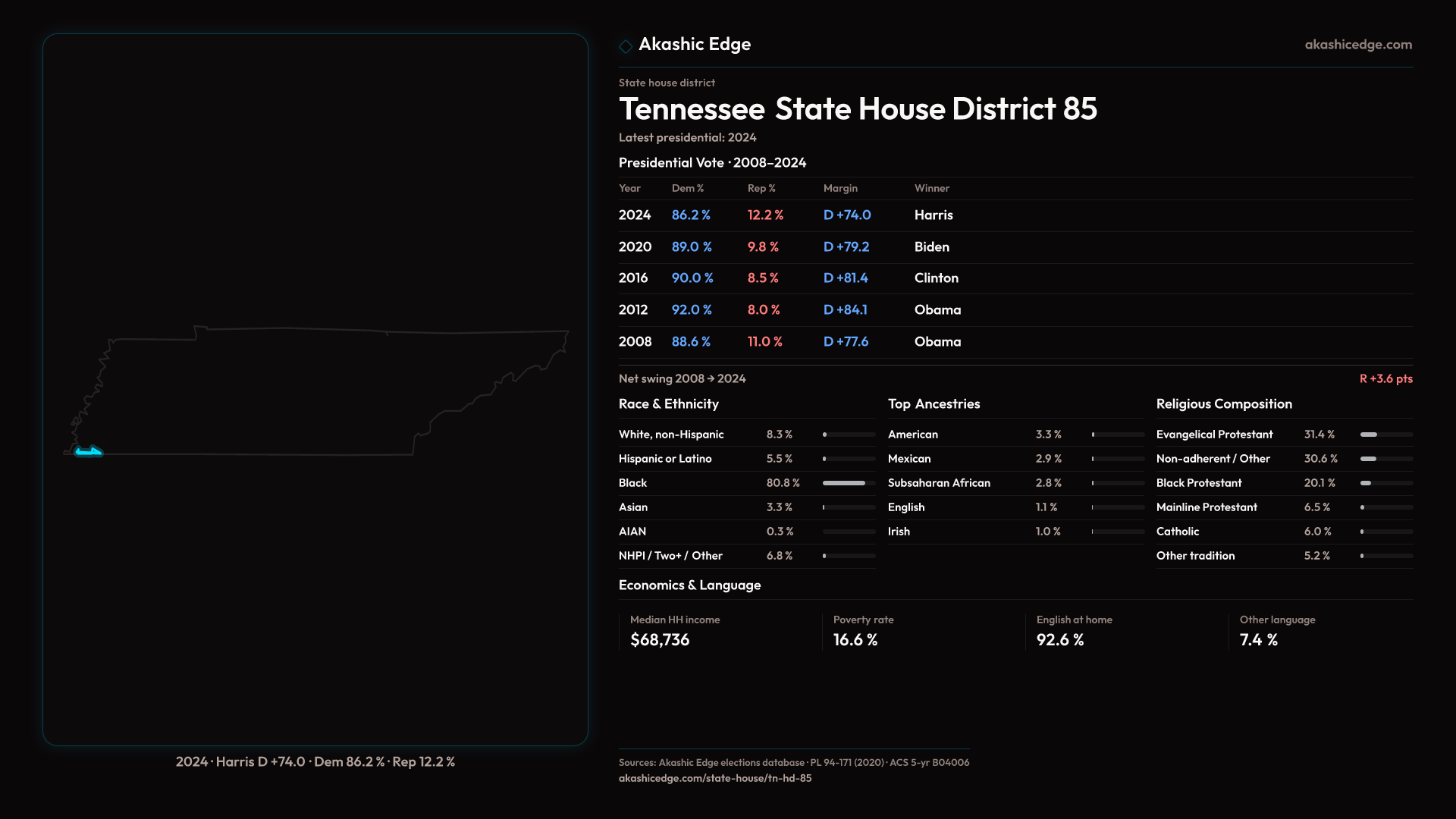Click the Net swing R +3.6 pts value

pyautogui.click(x=1385, y=378)
